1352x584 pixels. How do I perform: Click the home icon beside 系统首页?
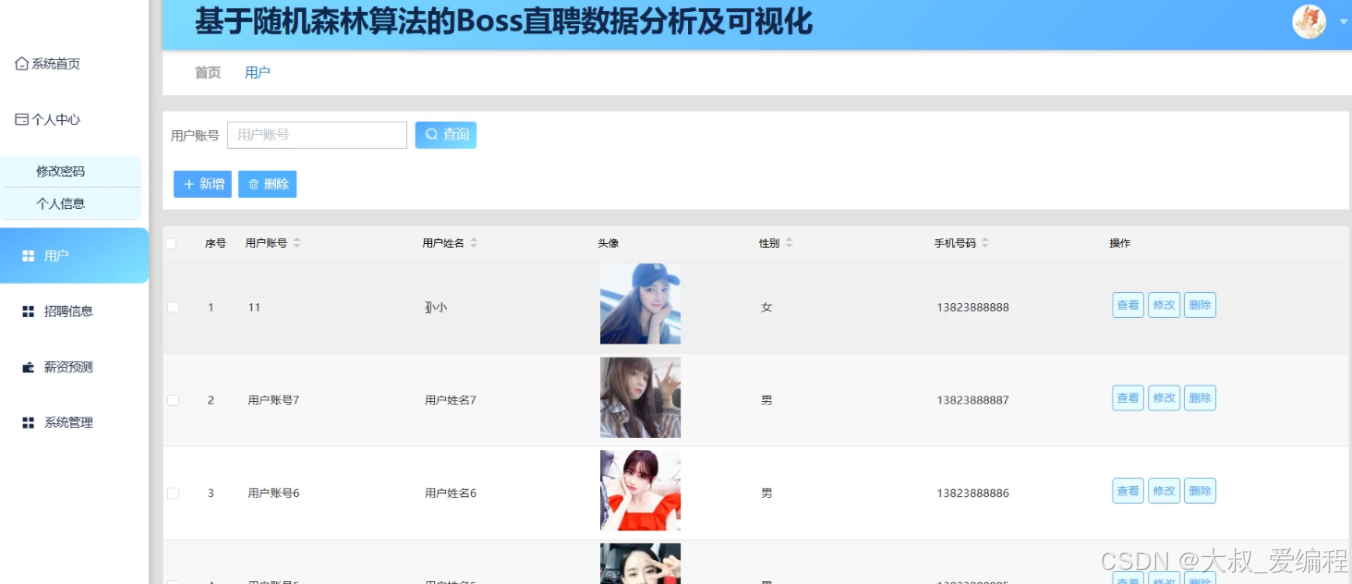(x=22, y=64)
